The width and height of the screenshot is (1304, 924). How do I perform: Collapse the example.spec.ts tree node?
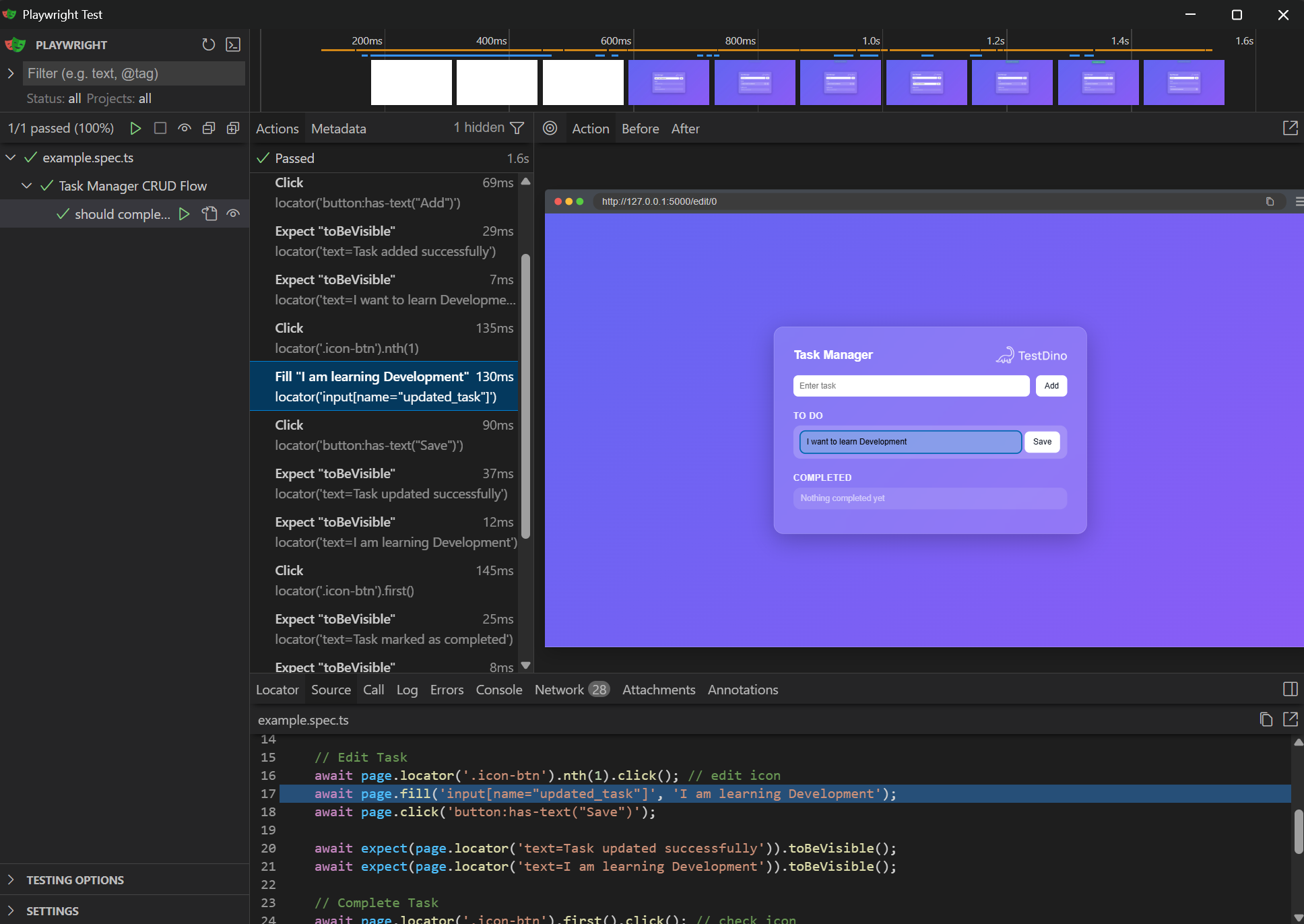click(x=11, y=158)
